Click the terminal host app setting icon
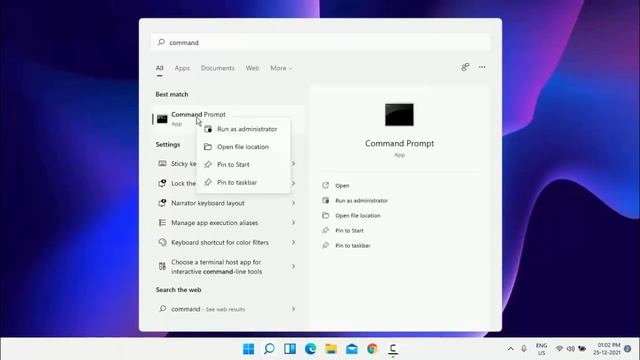This screenshot has width=640, height=360. tap(162, 267)
